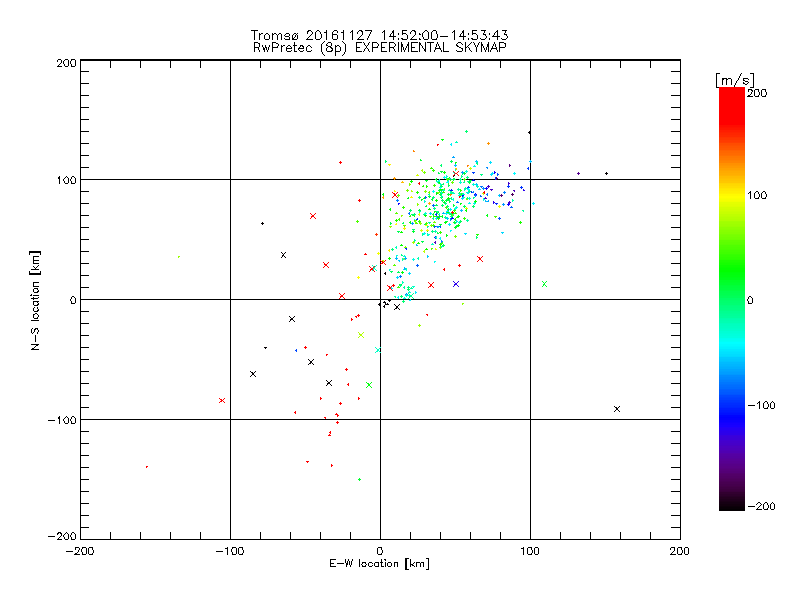Select the purple dot east of 100 km near N-S 105 km

point(579,173)
